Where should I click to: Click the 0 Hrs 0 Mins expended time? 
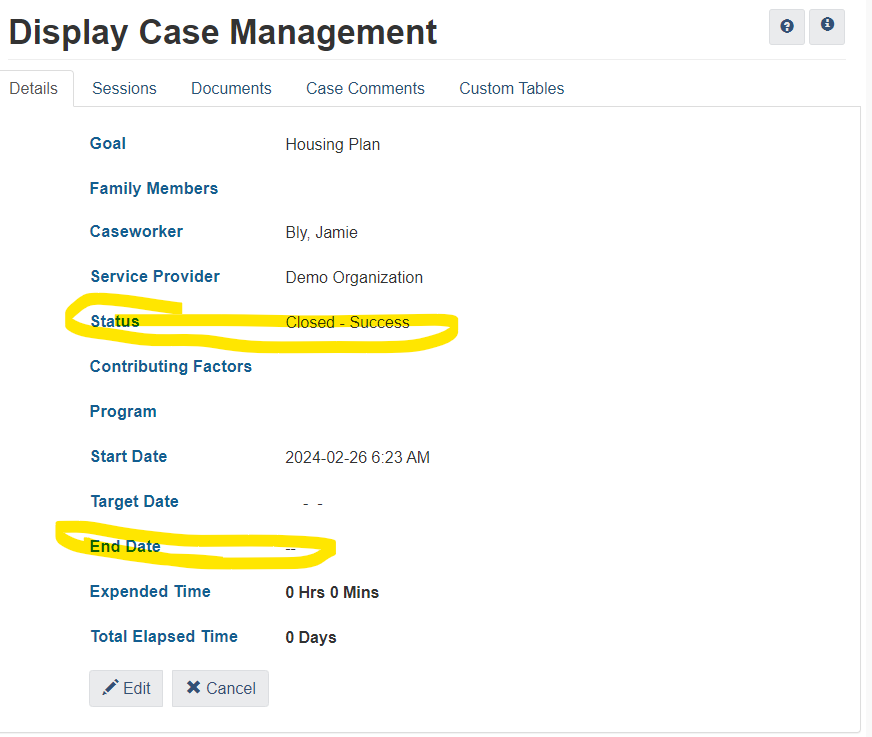point(332,592)
